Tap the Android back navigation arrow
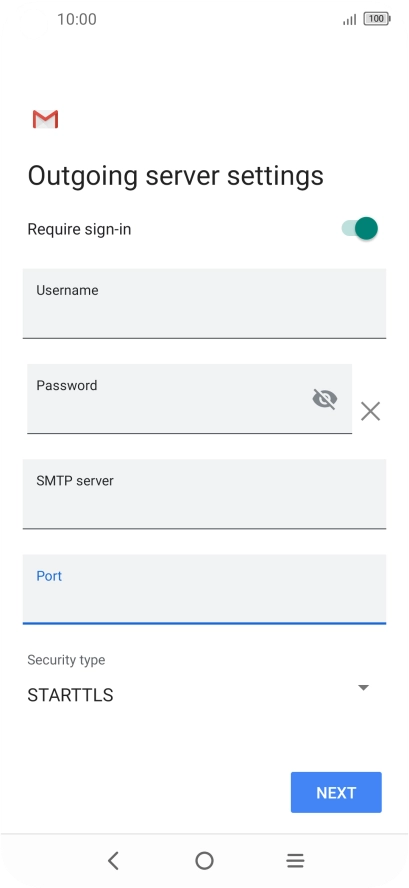The image size is (409, 888). click(113, 861)
